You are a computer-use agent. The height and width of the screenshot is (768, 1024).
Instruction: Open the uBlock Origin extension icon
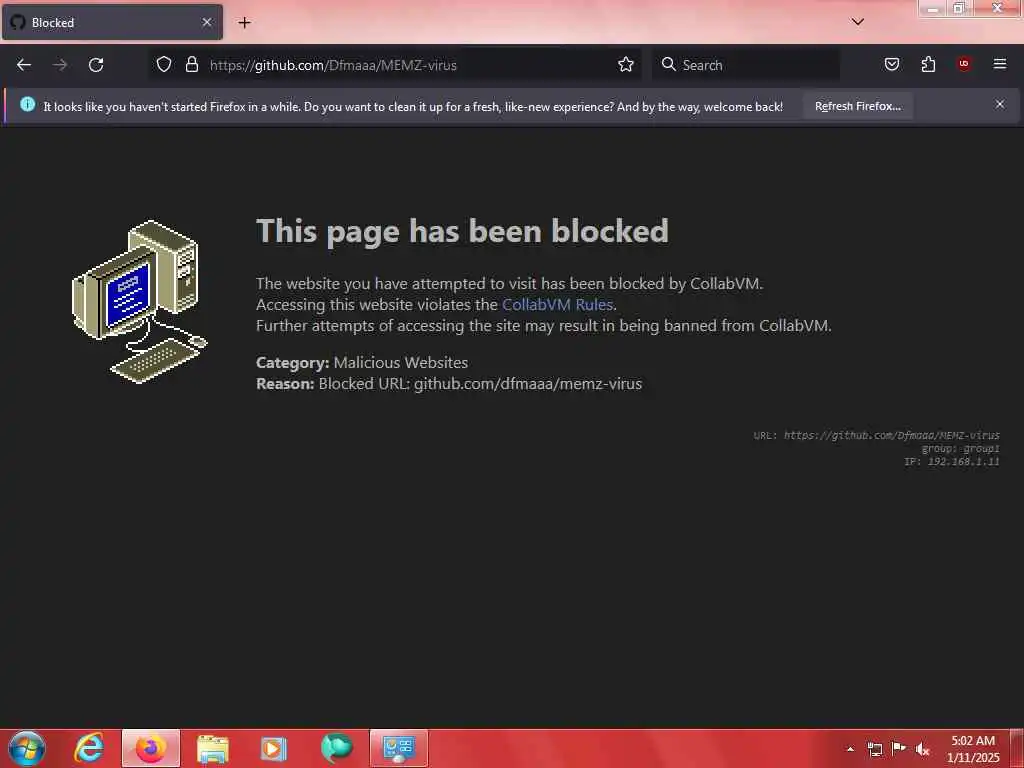click(x=964, y=64)
